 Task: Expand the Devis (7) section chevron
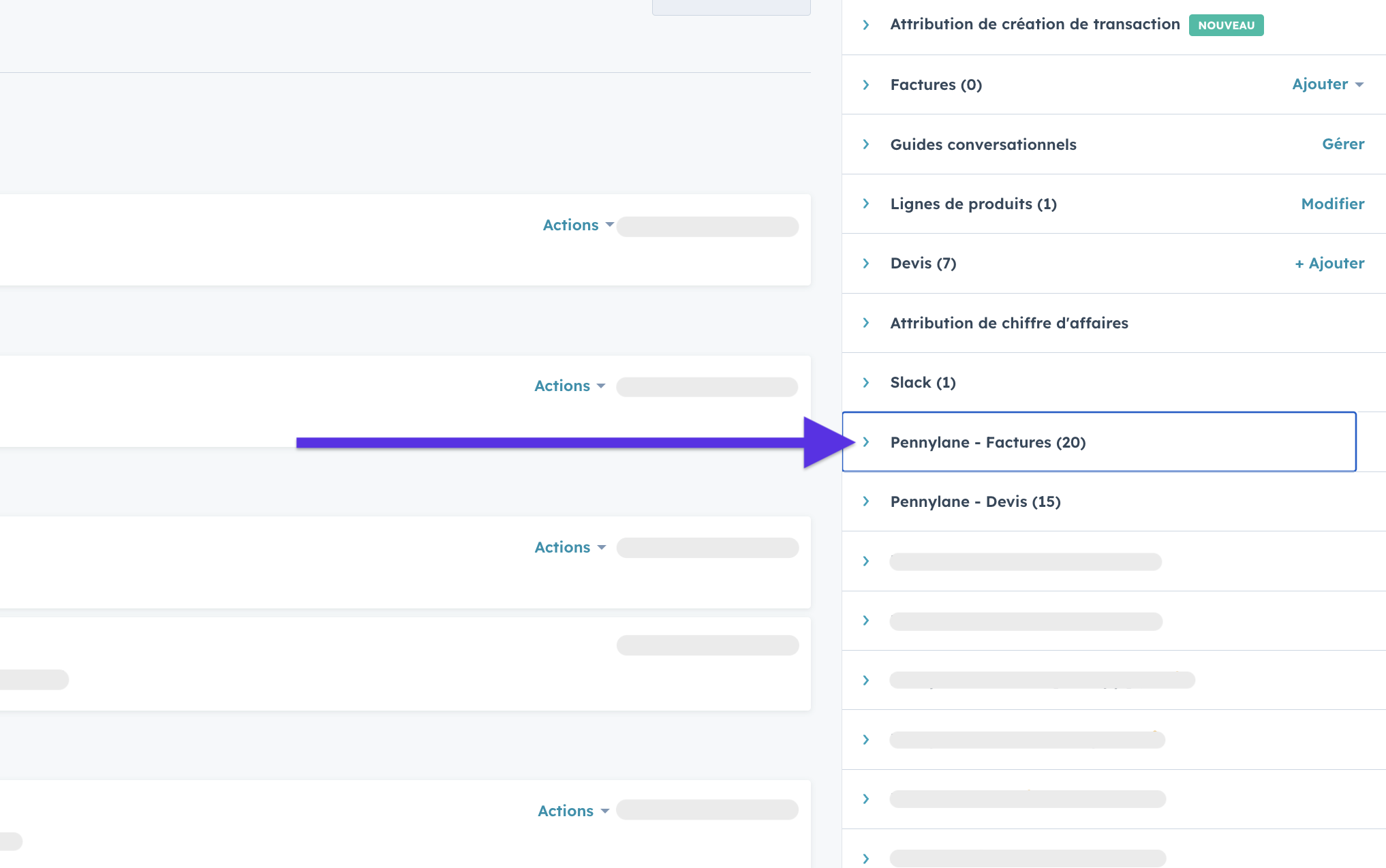[866, 263]
